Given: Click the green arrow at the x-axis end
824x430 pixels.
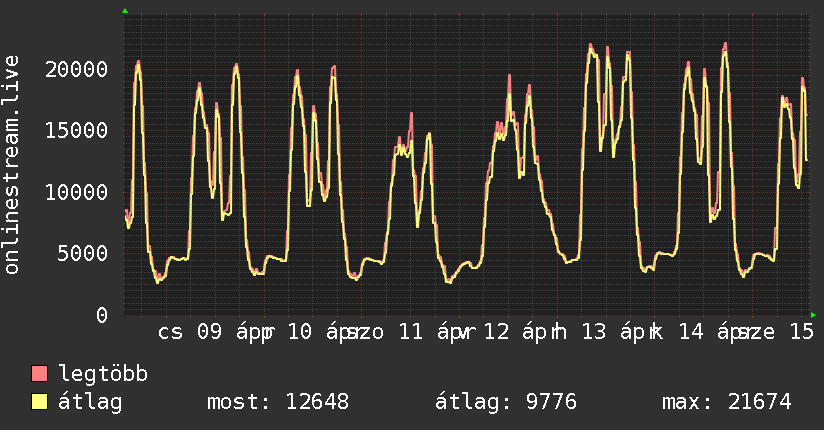Looking at the screenshot, I should tap(813, 315).
